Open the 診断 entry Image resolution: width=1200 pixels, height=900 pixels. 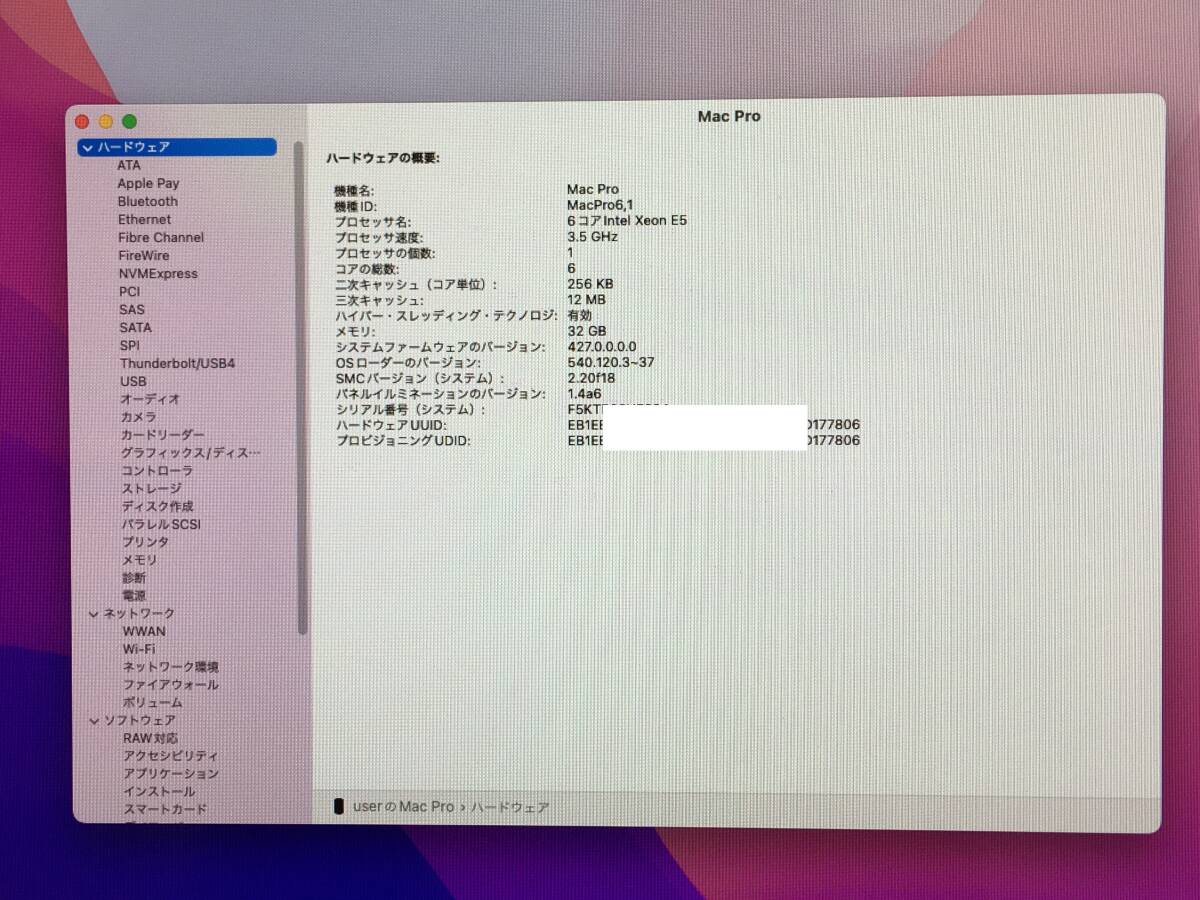pos(134,578)
